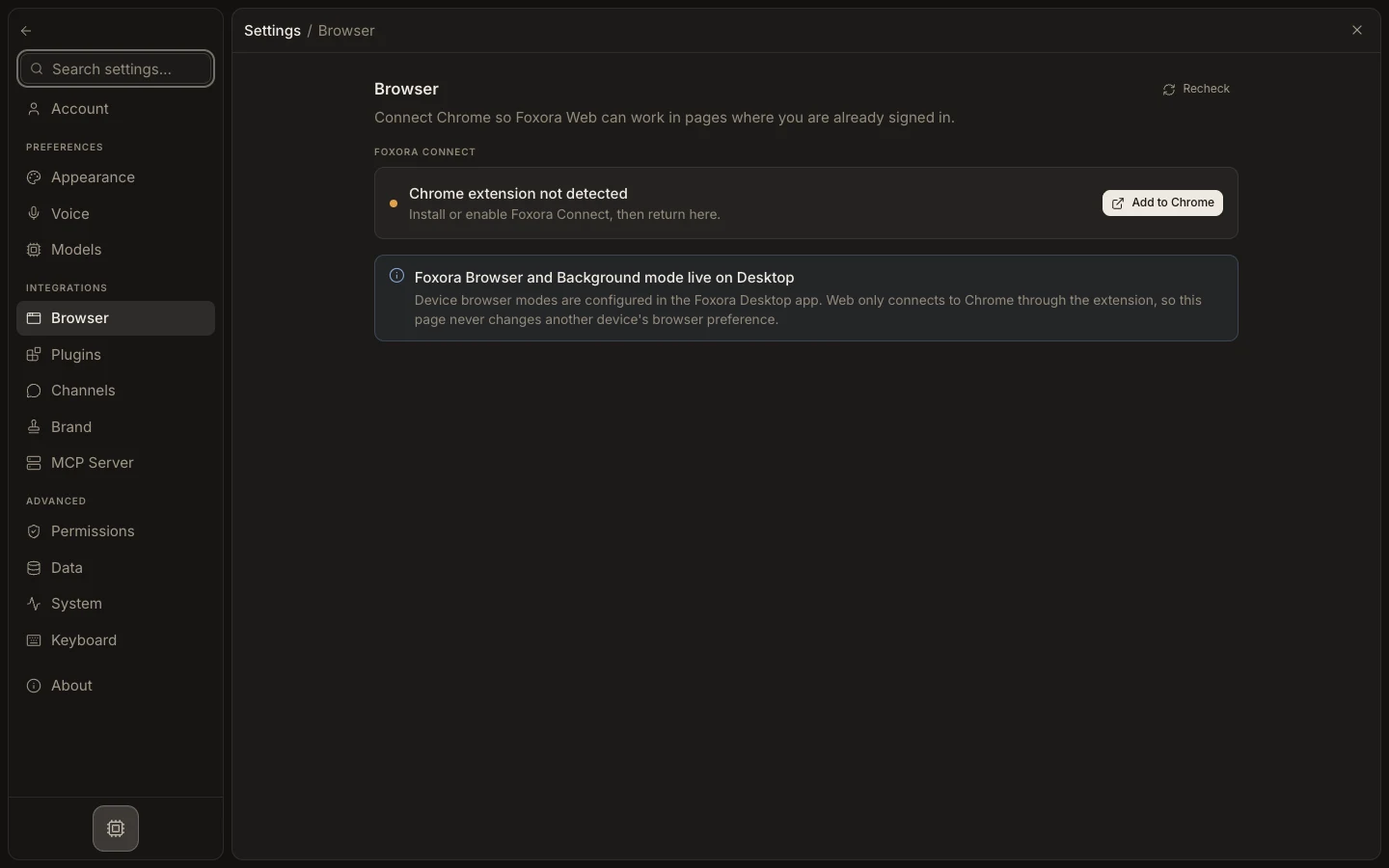Open Permissions settings

pos(116,531)
